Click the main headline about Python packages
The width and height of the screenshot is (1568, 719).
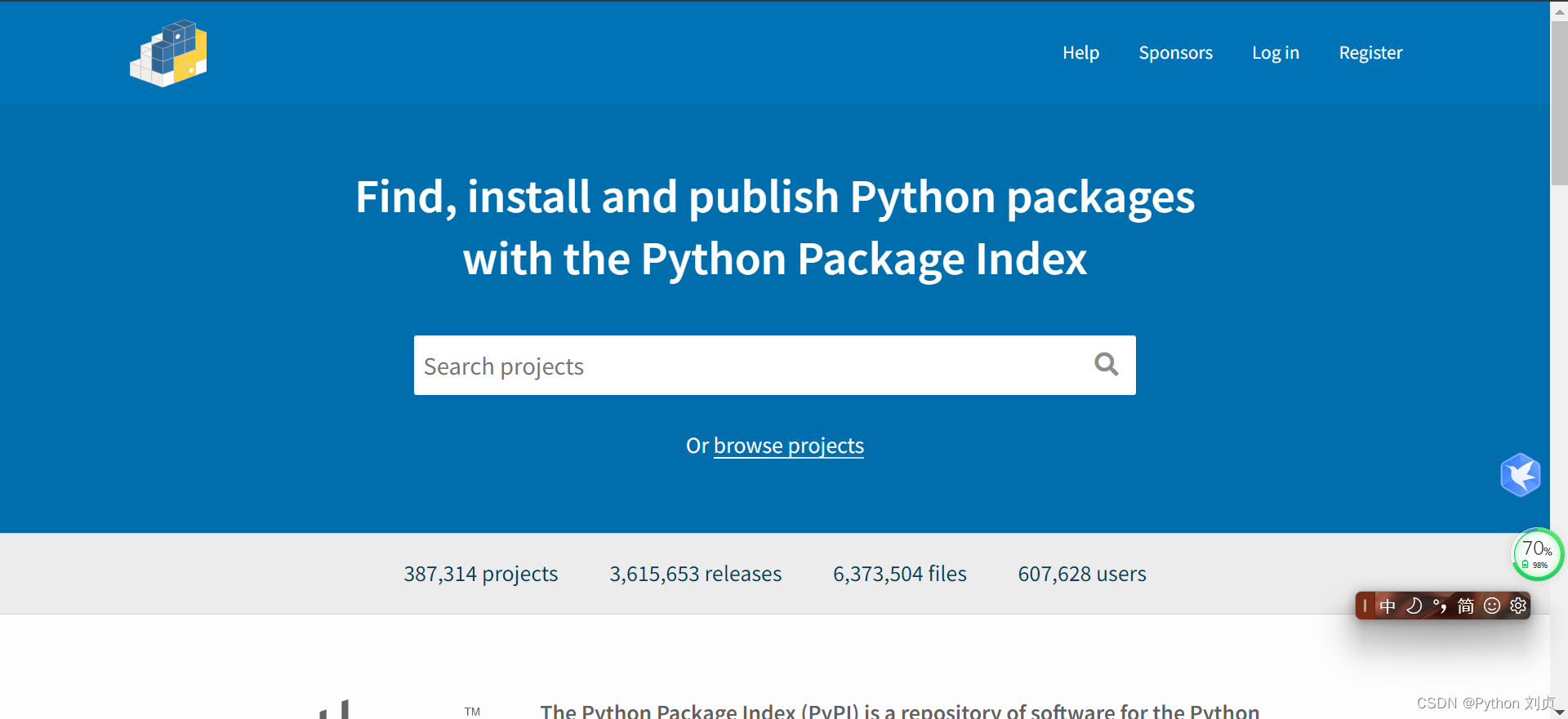click(x=775, y=228)
